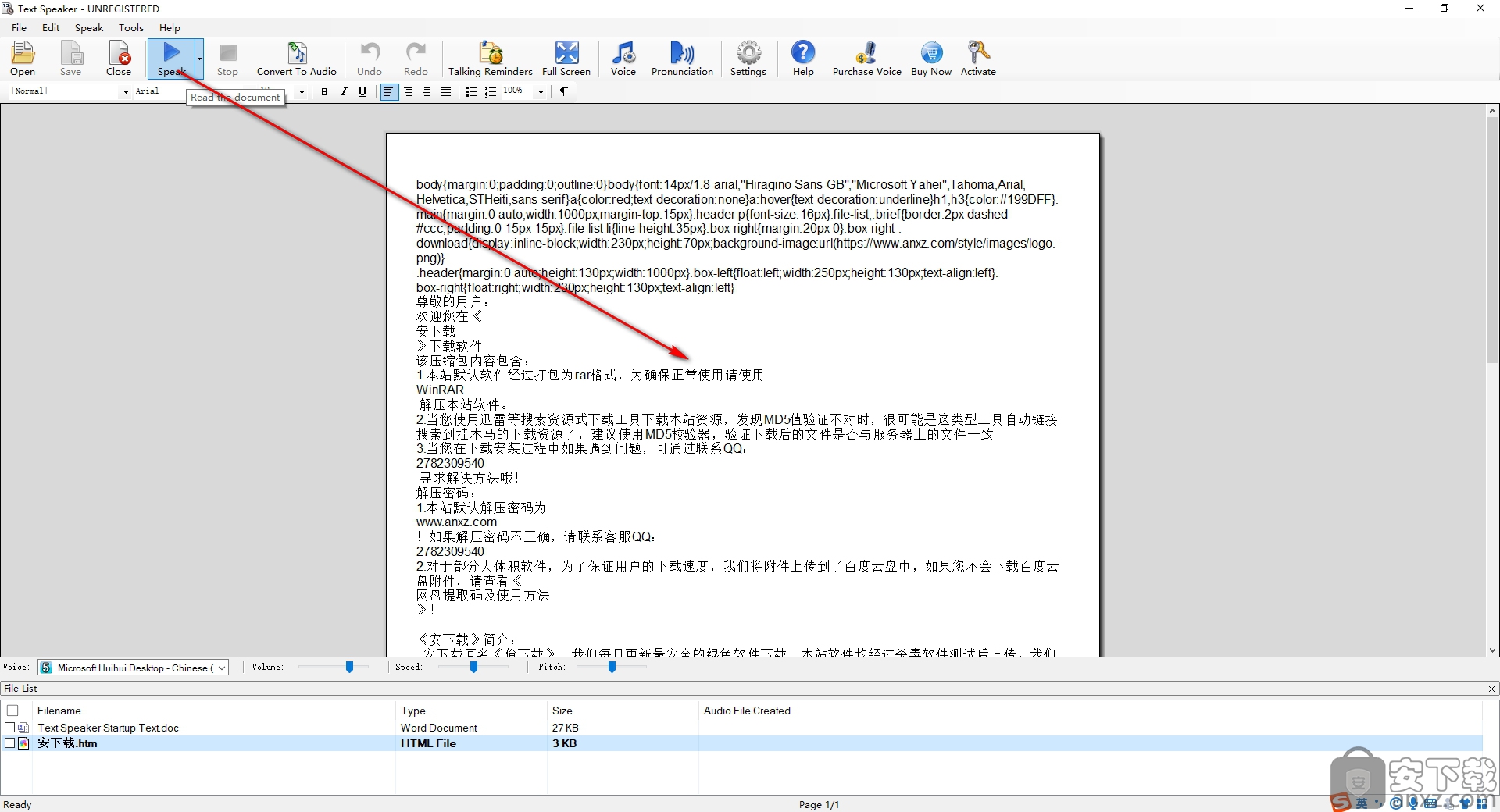Open the Speak menu
1500x812 pixels.
[x=89, y=27]
